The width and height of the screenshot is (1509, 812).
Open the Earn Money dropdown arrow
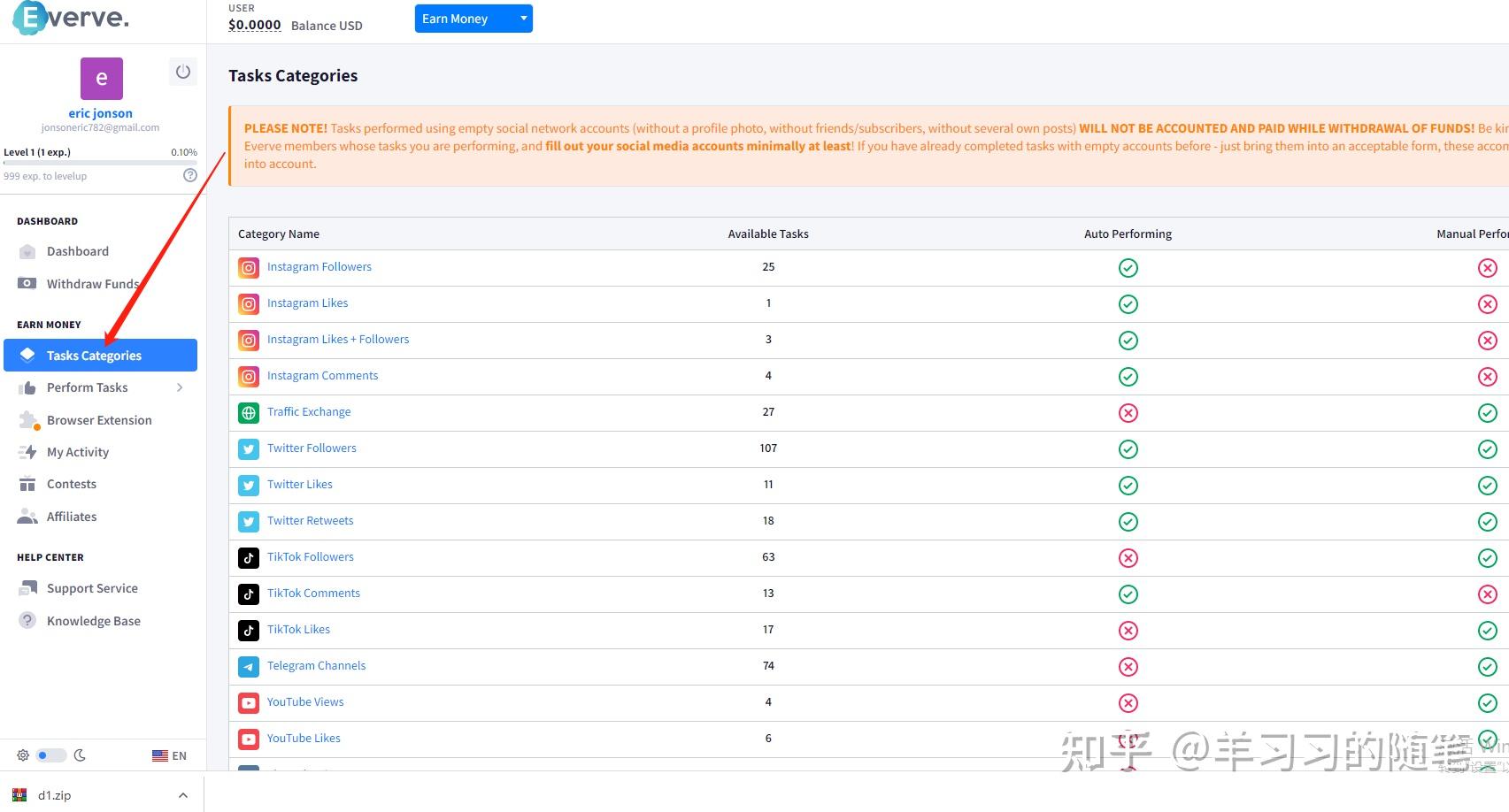point(523,18)
